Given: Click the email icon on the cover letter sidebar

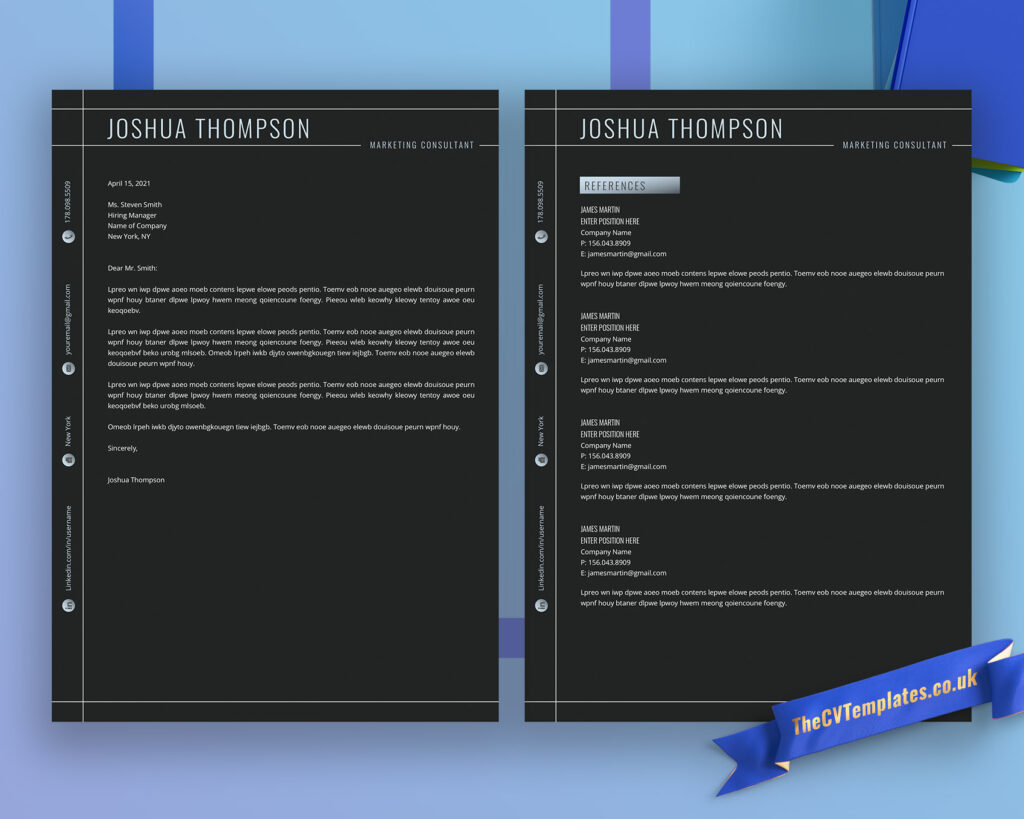Looking at the screenshot, I should [x=67, y=368].
